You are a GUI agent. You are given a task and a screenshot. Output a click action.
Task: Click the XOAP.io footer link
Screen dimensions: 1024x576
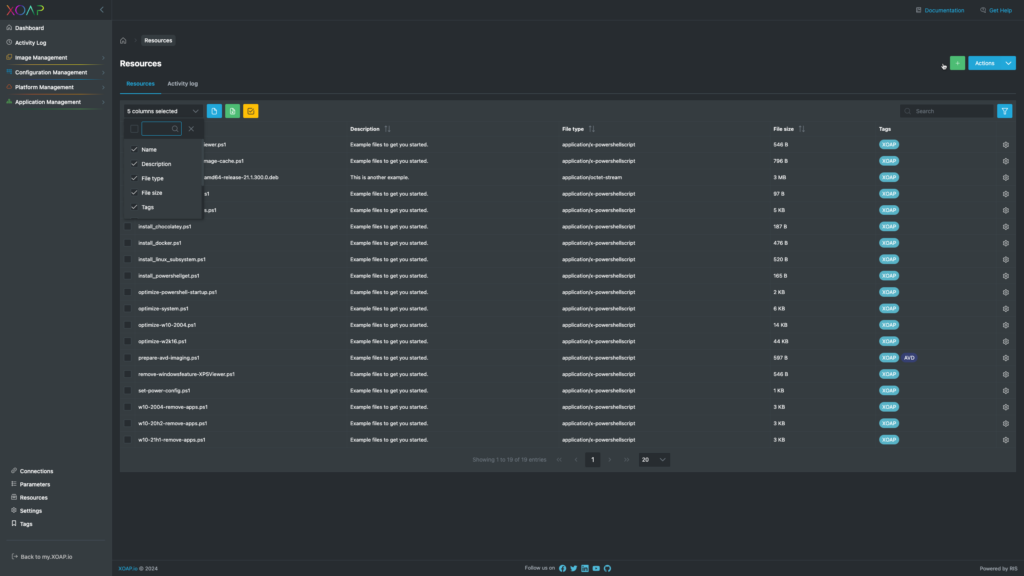128,568
